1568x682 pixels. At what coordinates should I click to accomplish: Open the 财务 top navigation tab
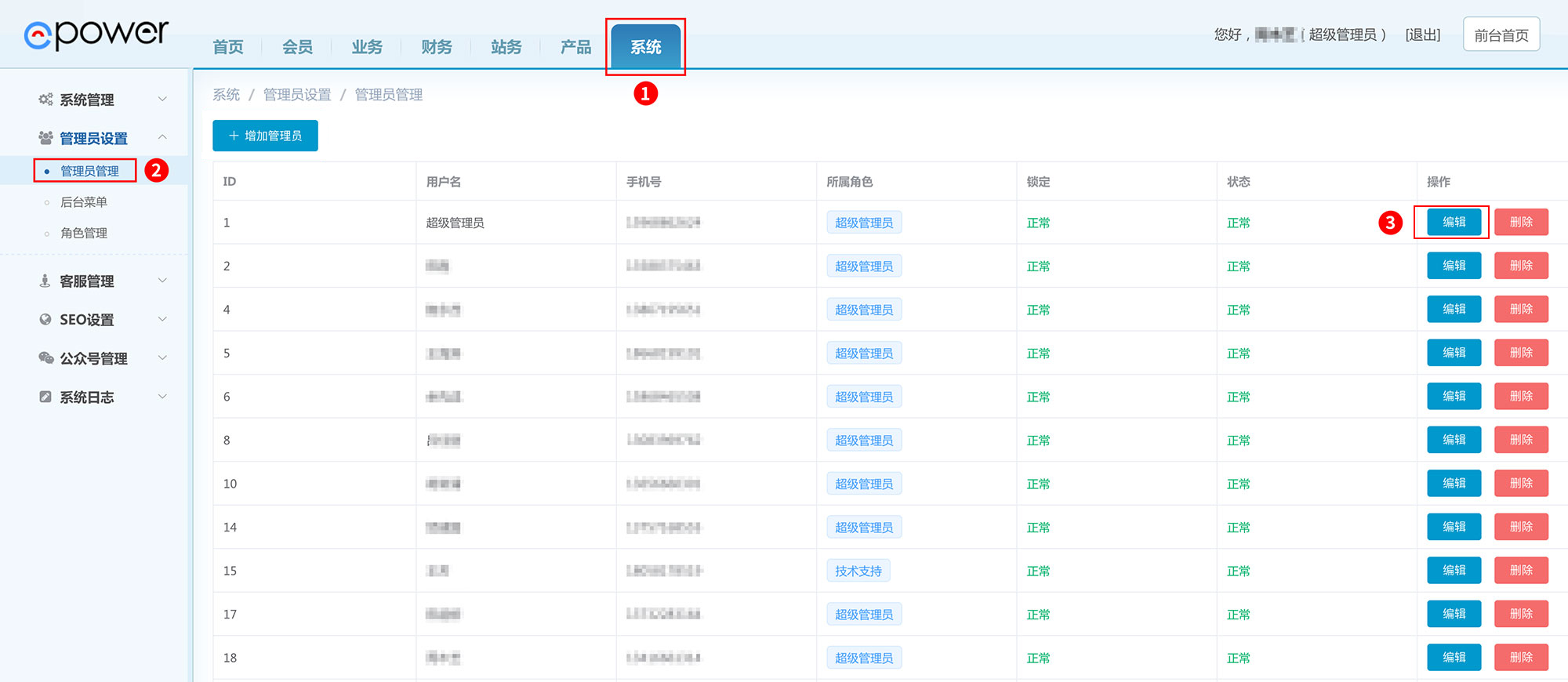437,47
